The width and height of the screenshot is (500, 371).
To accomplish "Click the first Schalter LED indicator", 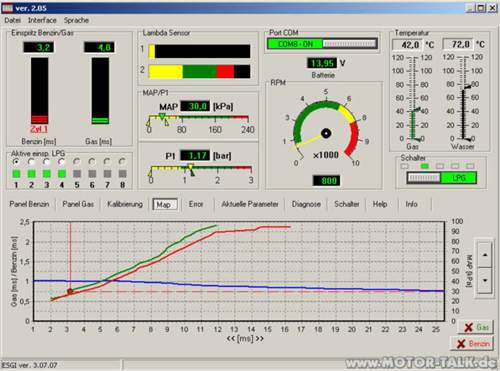I will tap(405, 166).
